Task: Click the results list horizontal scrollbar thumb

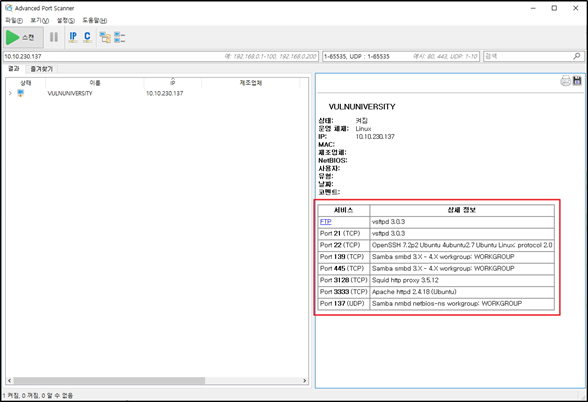Action: tap(109, 381)
